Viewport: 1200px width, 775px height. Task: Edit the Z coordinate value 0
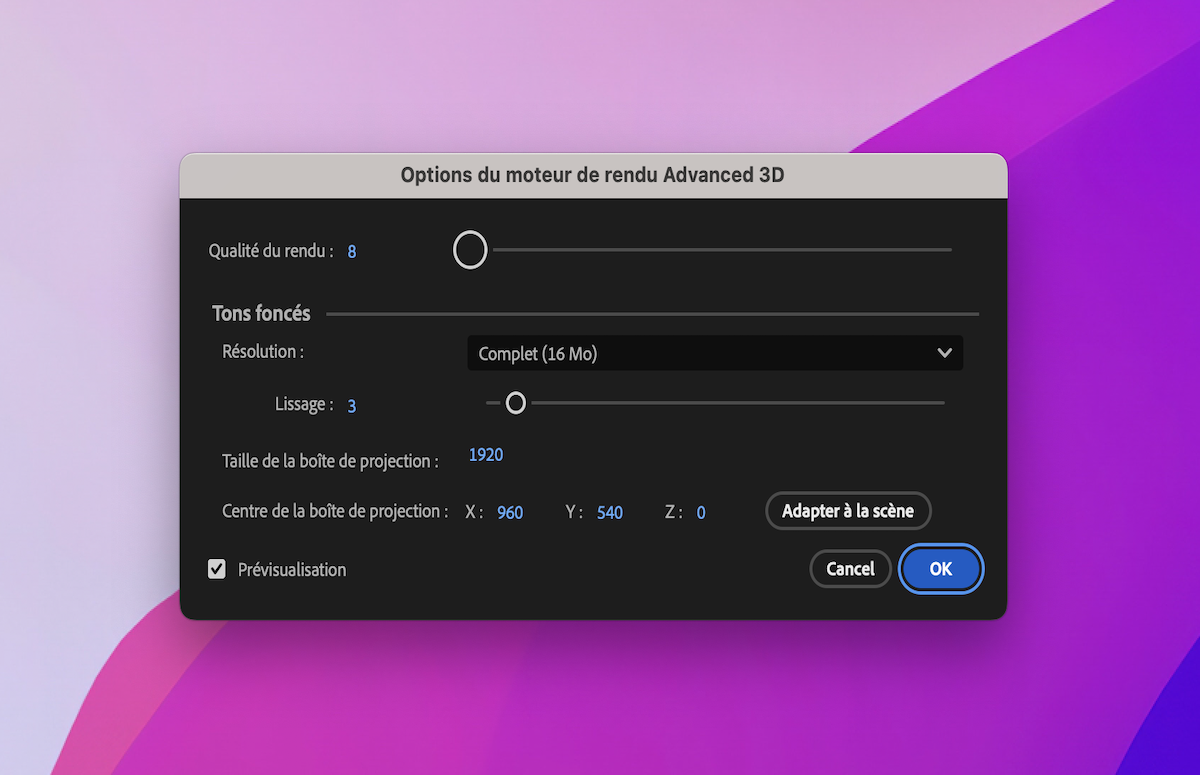[x=701, y=511]
